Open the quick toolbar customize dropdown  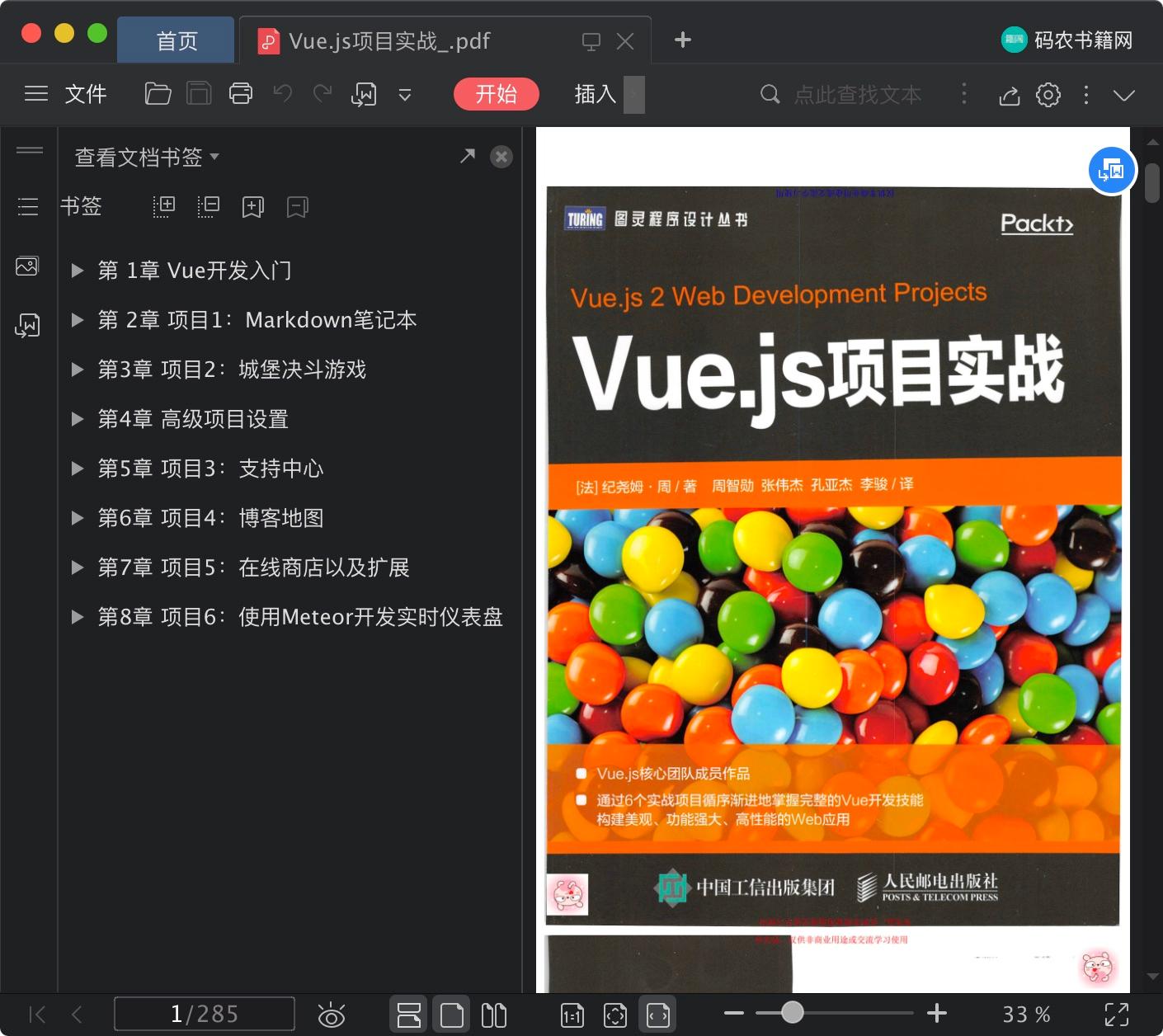tap(405, 95)
